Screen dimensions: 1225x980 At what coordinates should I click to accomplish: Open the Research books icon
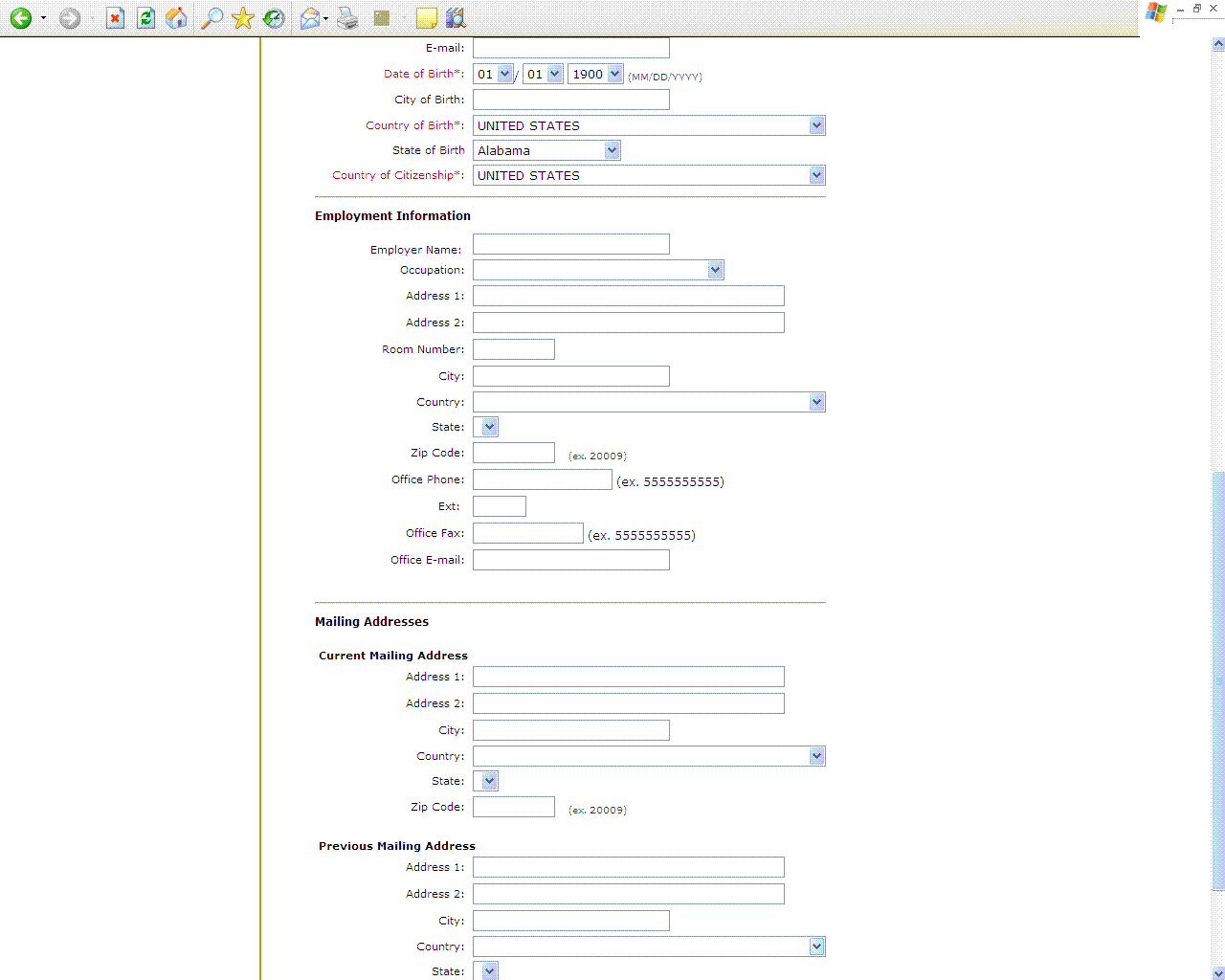coord(456,18)
